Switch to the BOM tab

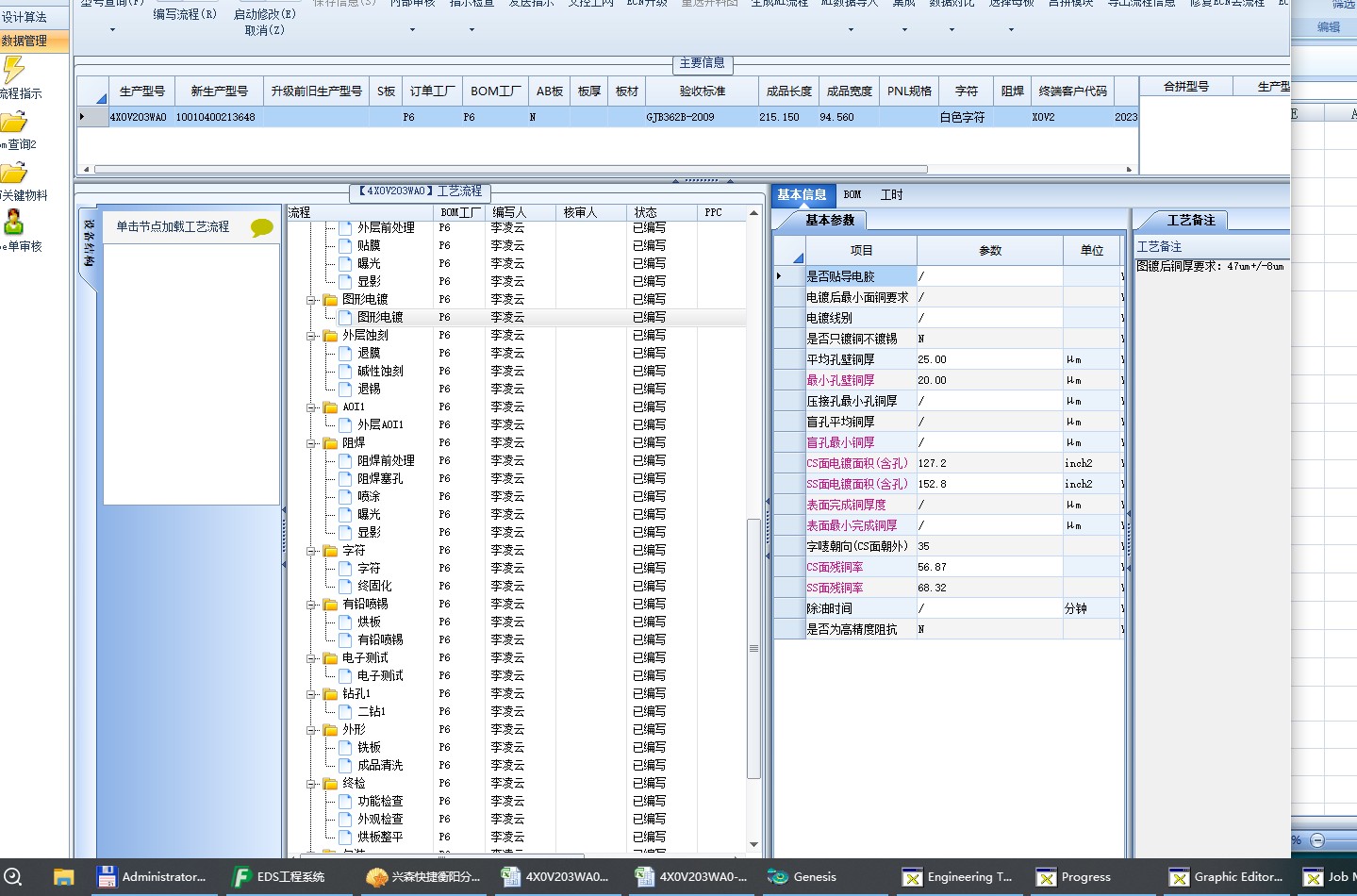pos(852,194)
